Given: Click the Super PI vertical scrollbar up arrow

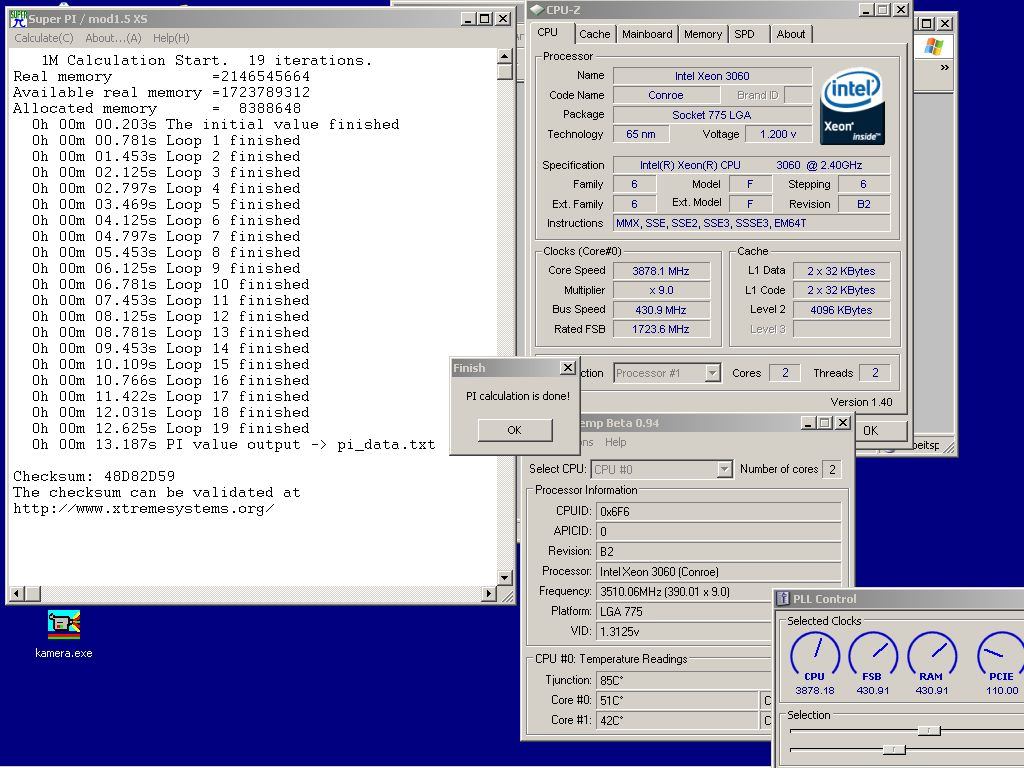Looking at the screenshot, I should coord(504,56).
